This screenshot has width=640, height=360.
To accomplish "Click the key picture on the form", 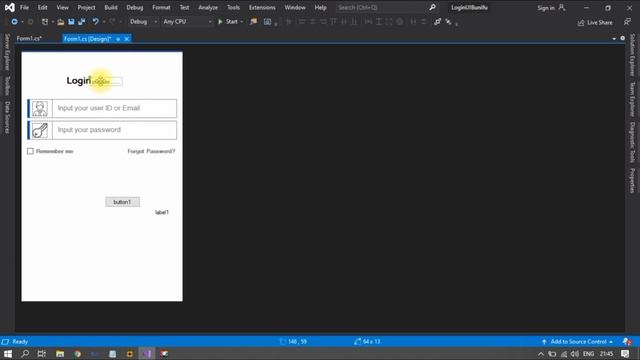I will click(40, 130).
